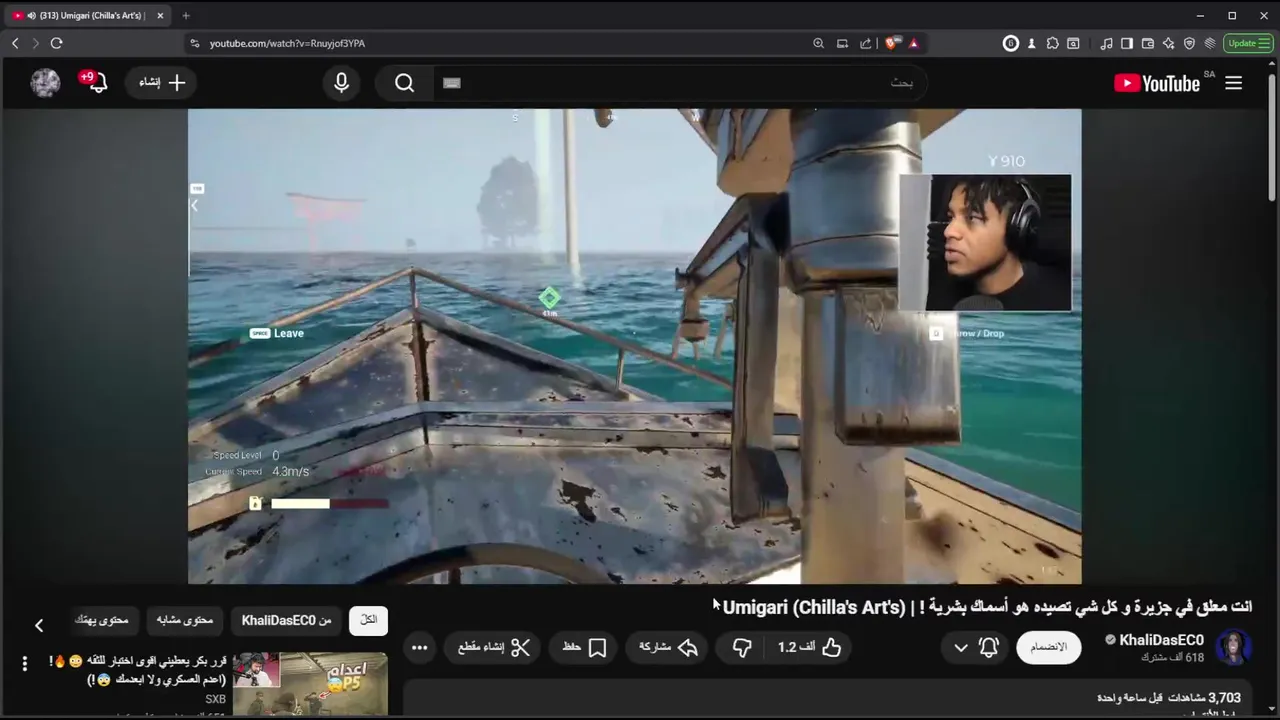Open more actions three-dot menu
This screenshot has width=1280, height=720.
[x=420, y=647]
